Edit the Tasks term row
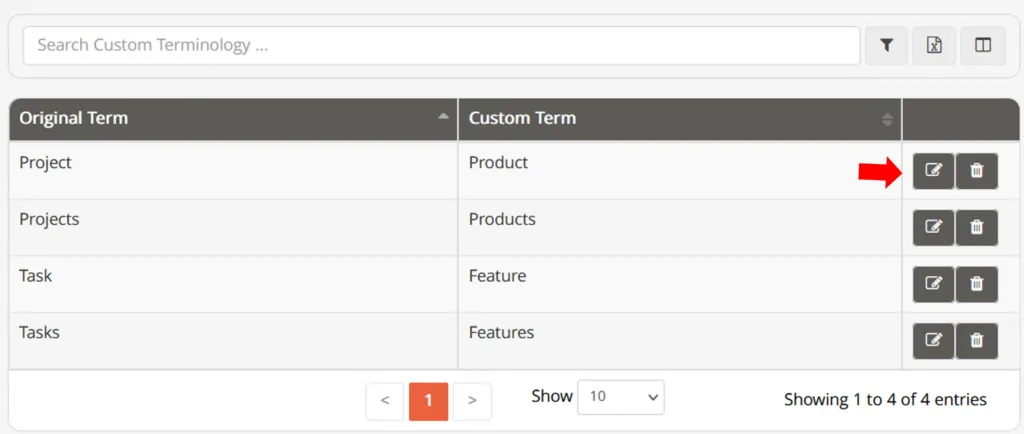Image resolution: width=1024 pixels, height=434 pixels. [x=934, y=341]
